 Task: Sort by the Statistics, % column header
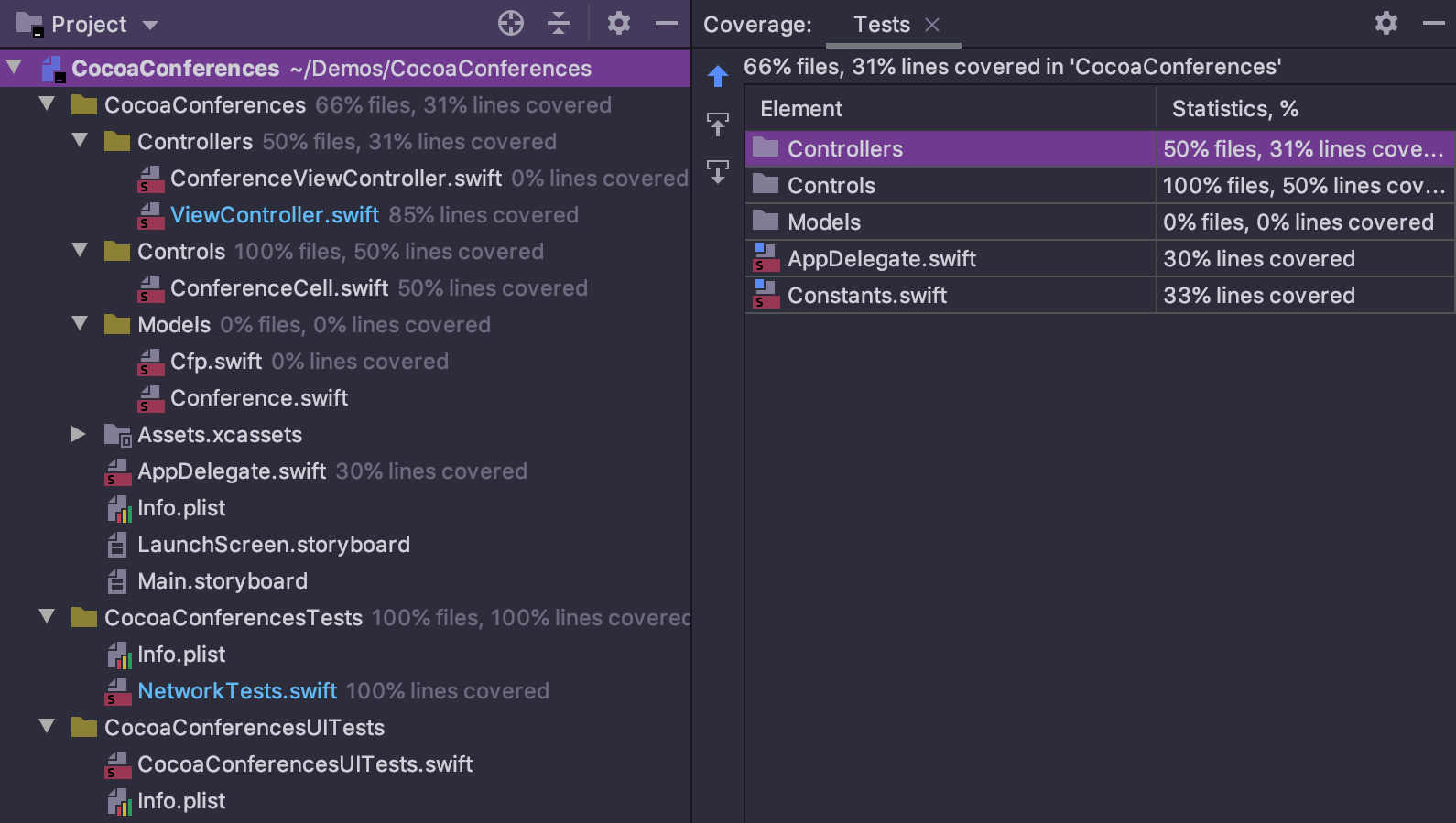point(1306,109)
